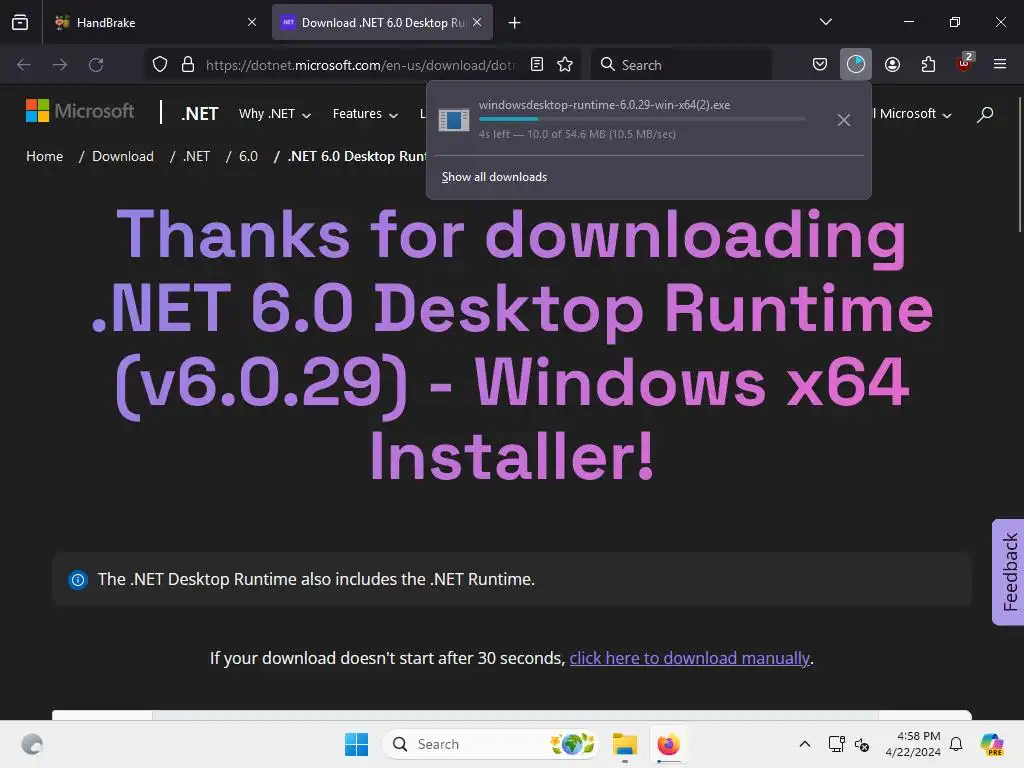Select the Download .NET 6.0 Desktop Runtime tab
The image size is (1024, 768).
[x=382, y=22]
